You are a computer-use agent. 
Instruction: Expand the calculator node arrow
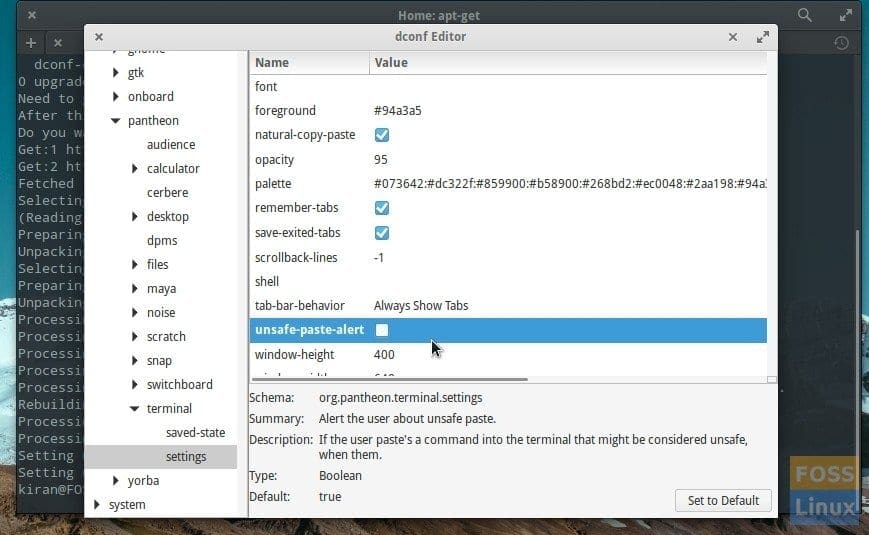134,168
